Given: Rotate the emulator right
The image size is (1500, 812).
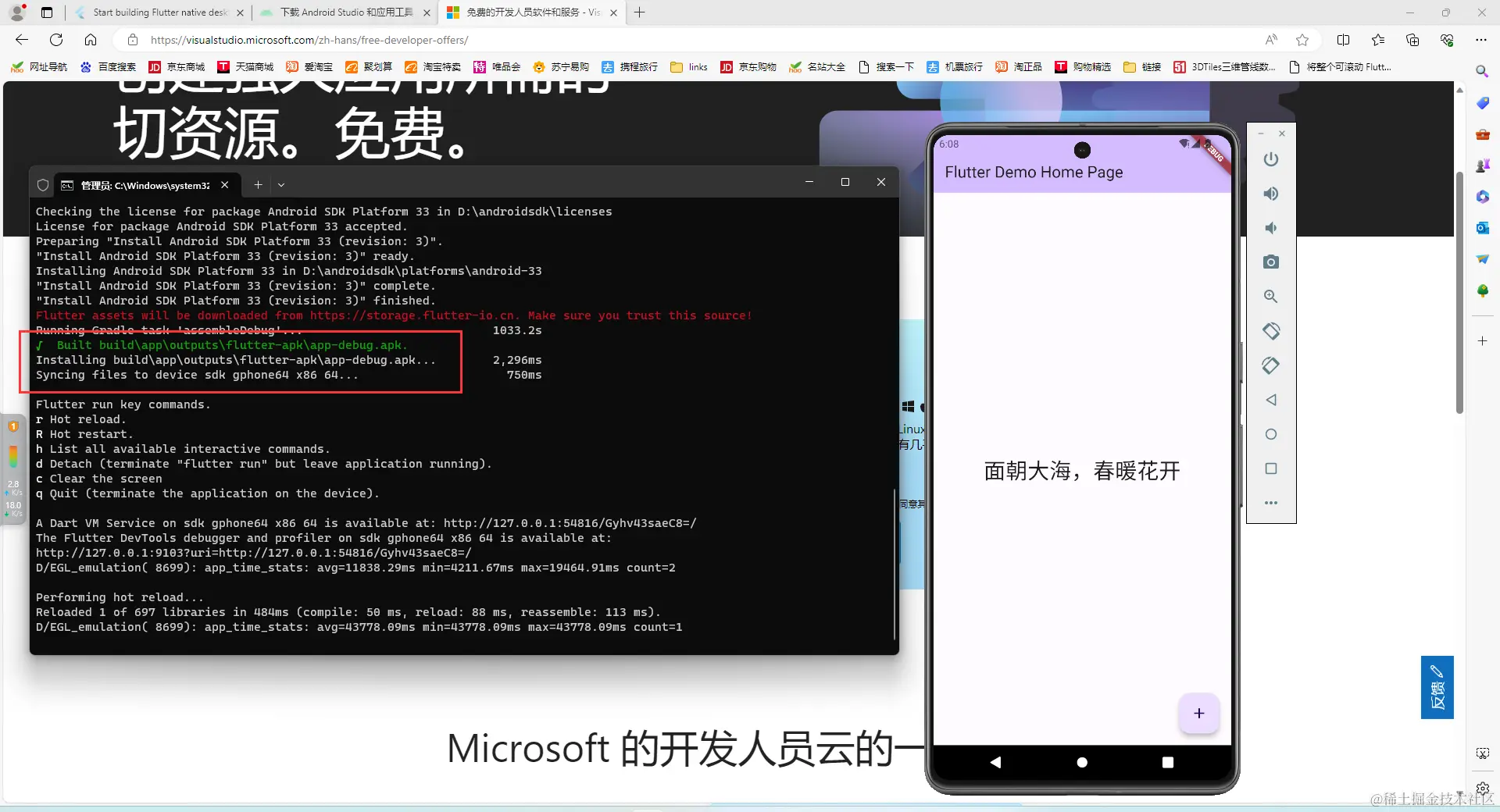Looking at the screenshot, I should 1271,365.
